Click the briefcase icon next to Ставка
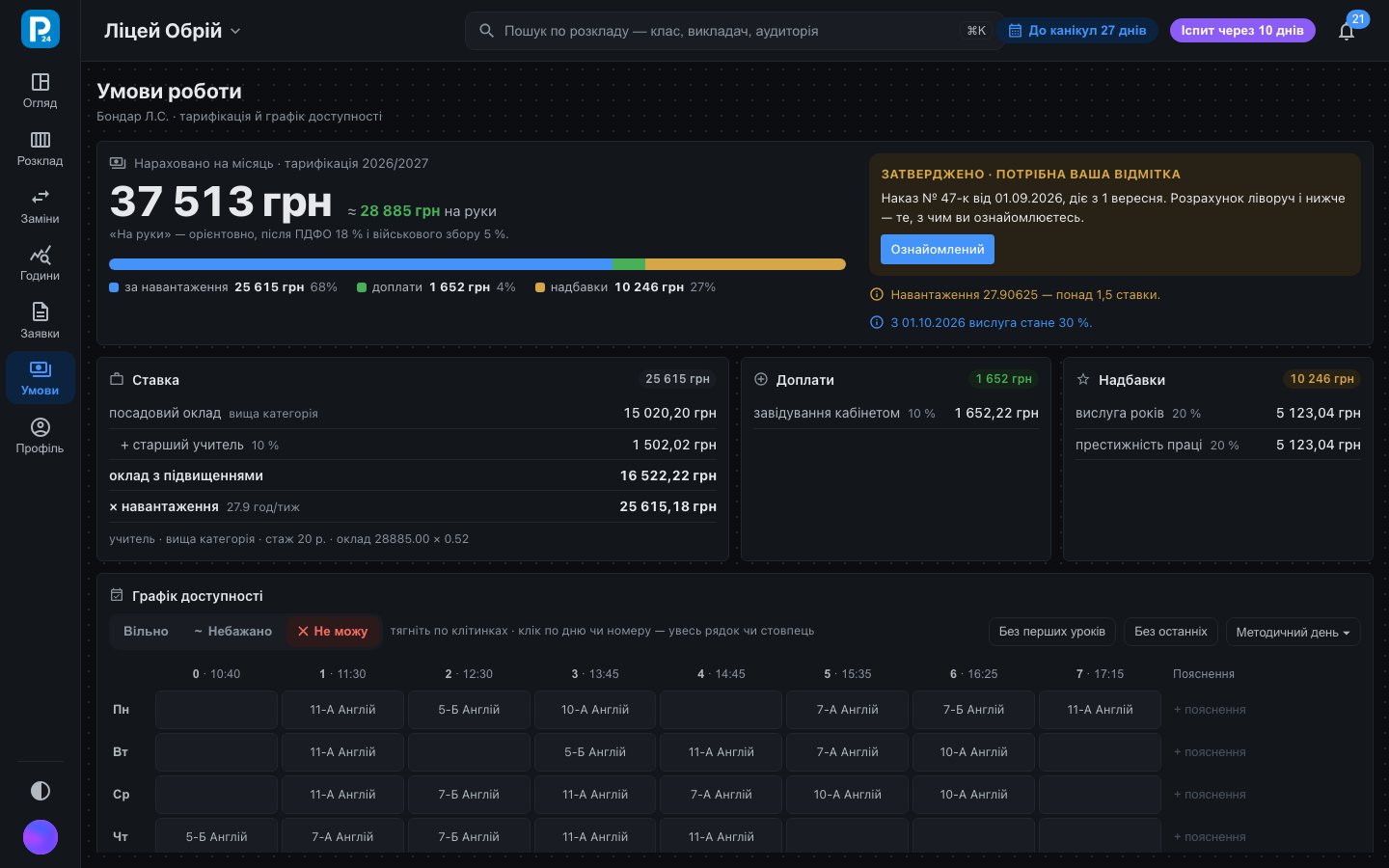 coord(117,379)
